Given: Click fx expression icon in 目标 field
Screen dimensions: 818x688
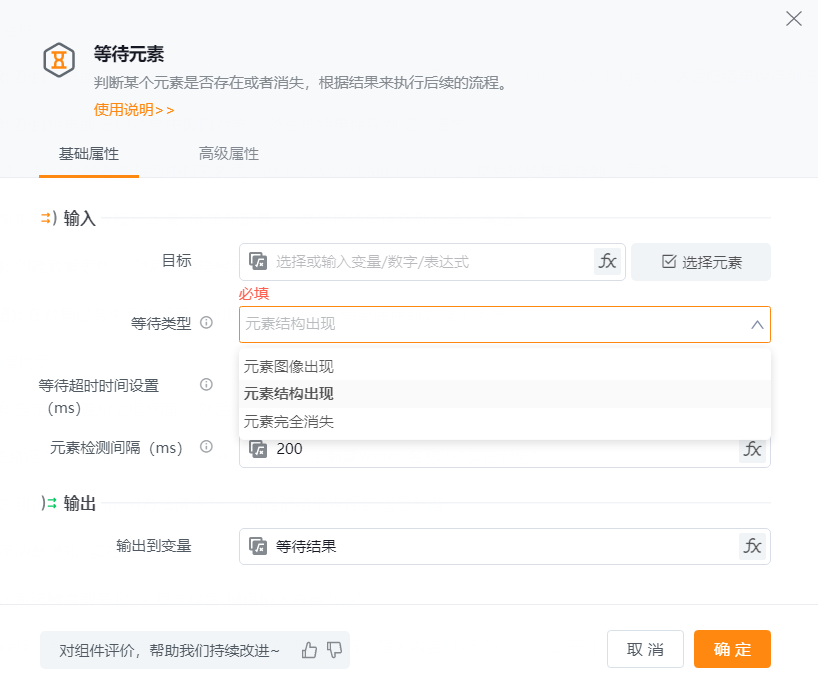Looking at the screenshot, I should click(607, 262).
